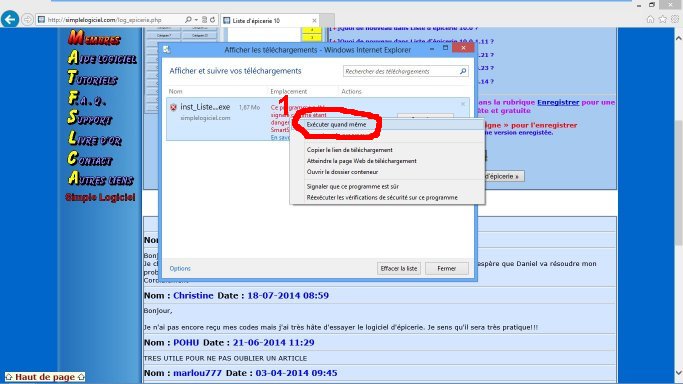Image resolution: width=683 pixels, height=384 pixels.
Task: Click the Home icon in the browser toolbar
Action: tap(650, 19)
